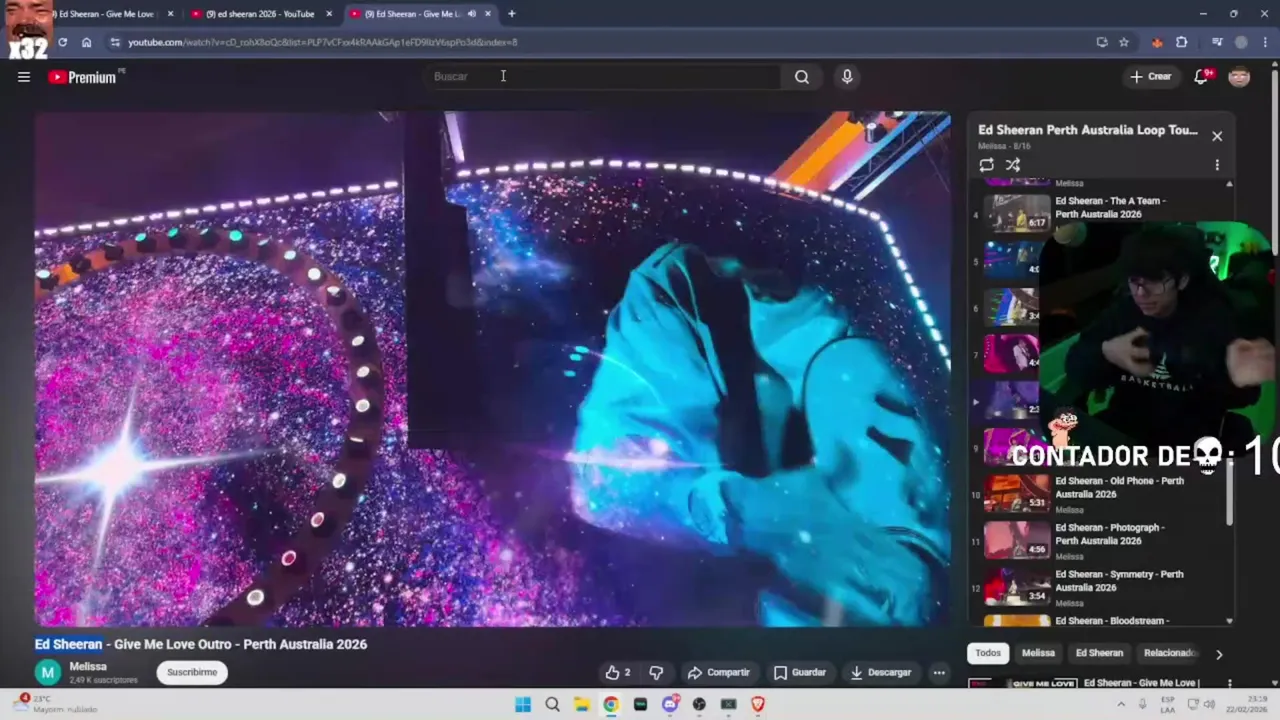The width and height of the screenshot is (1280, 720).
Task: Mute the active tab's audio icon
Action: (471, 14)
